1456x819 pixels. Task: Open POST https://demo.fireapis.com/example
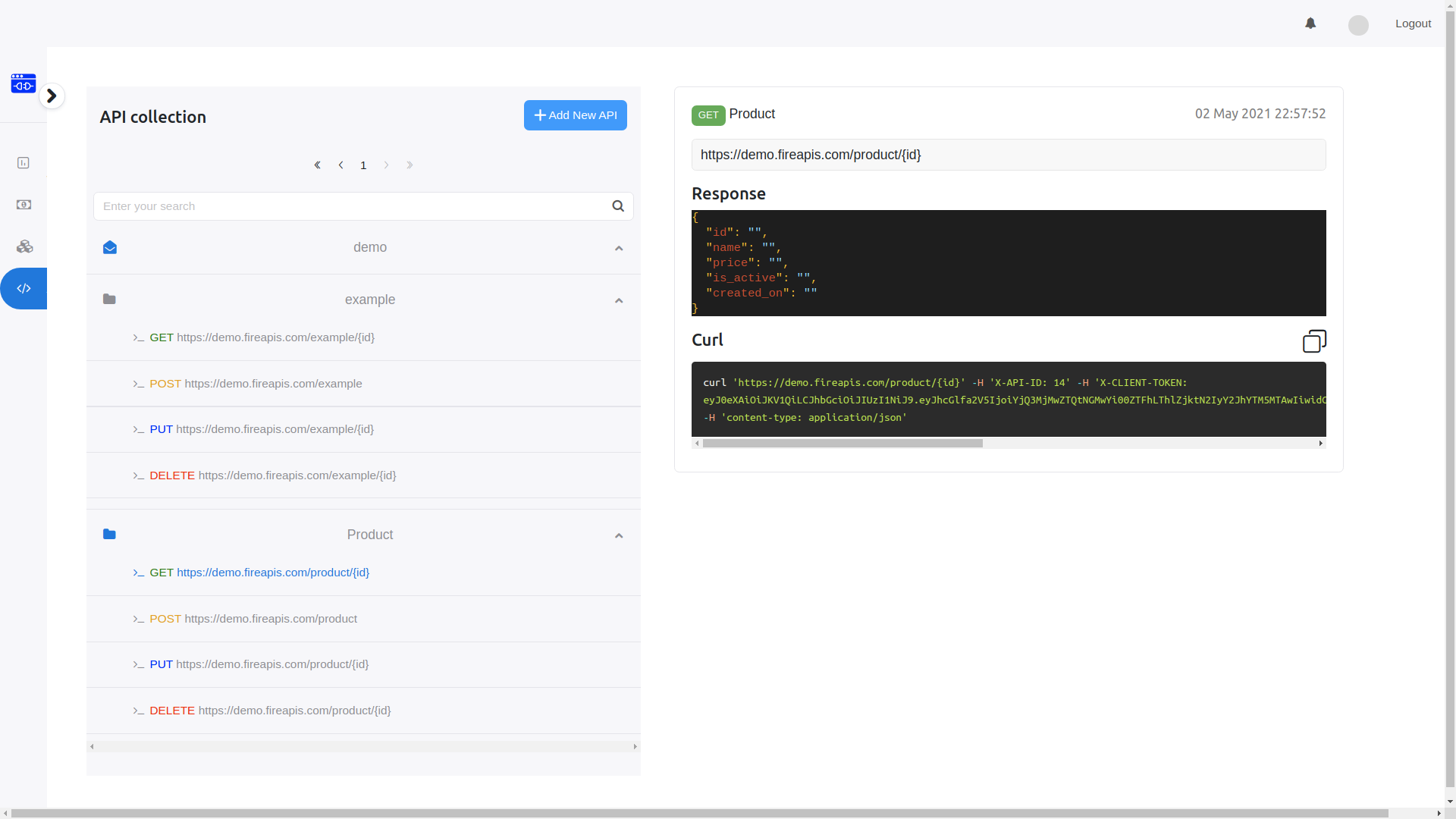point(256,384)
